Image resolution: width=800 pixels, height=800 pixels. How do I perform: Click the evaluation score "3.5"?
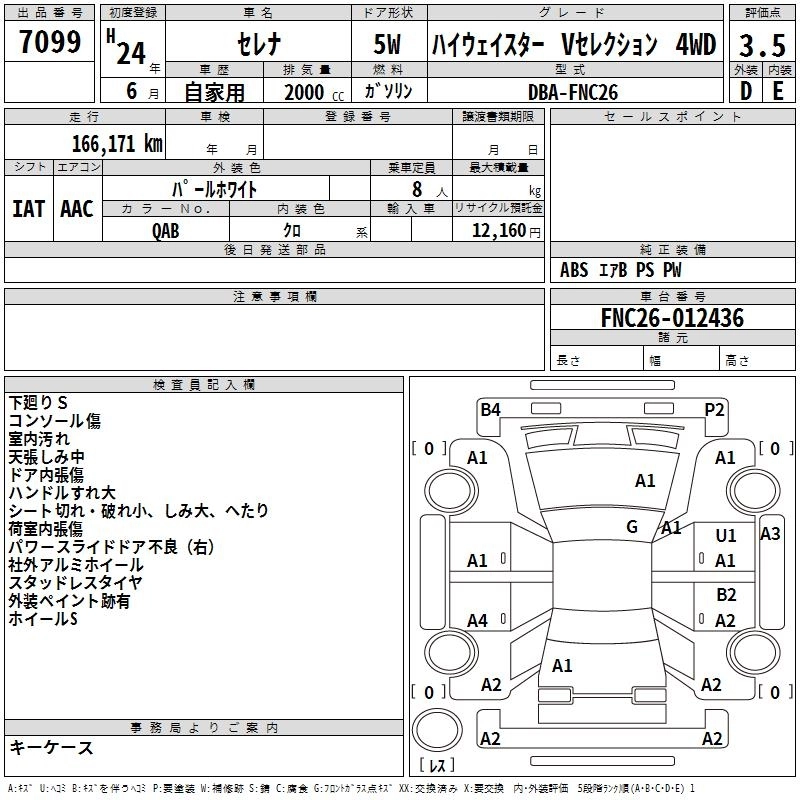pyautogui.click(x=762, y=46)
